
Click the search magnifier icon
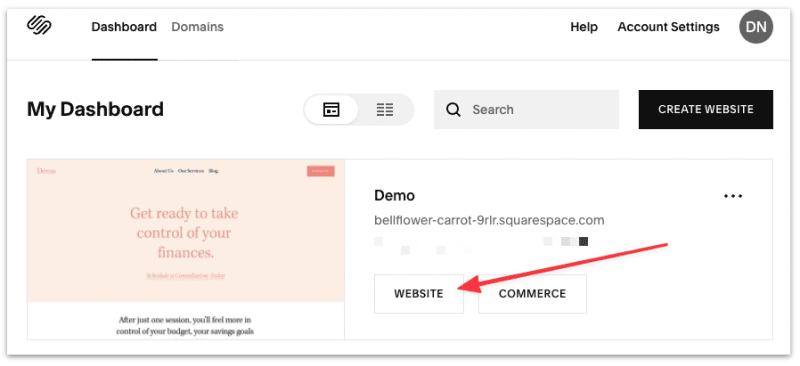coord(453,110)
